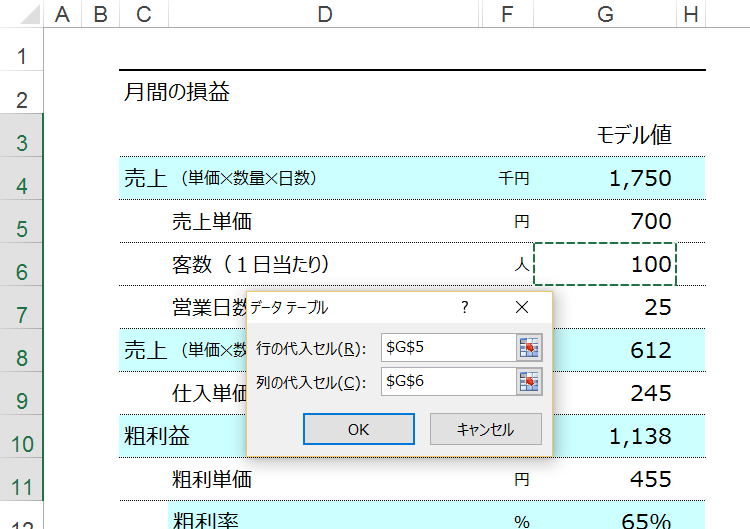Image resolution: width=750 pixels, height=529 pixels.
Task: Click the 売上単価 value 700 cell
Action: coord(605,221)
